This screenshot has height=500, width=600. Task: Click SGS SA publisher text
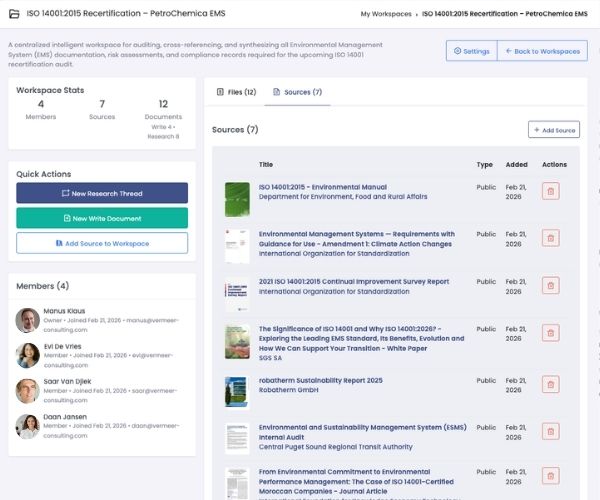[270, 358]
